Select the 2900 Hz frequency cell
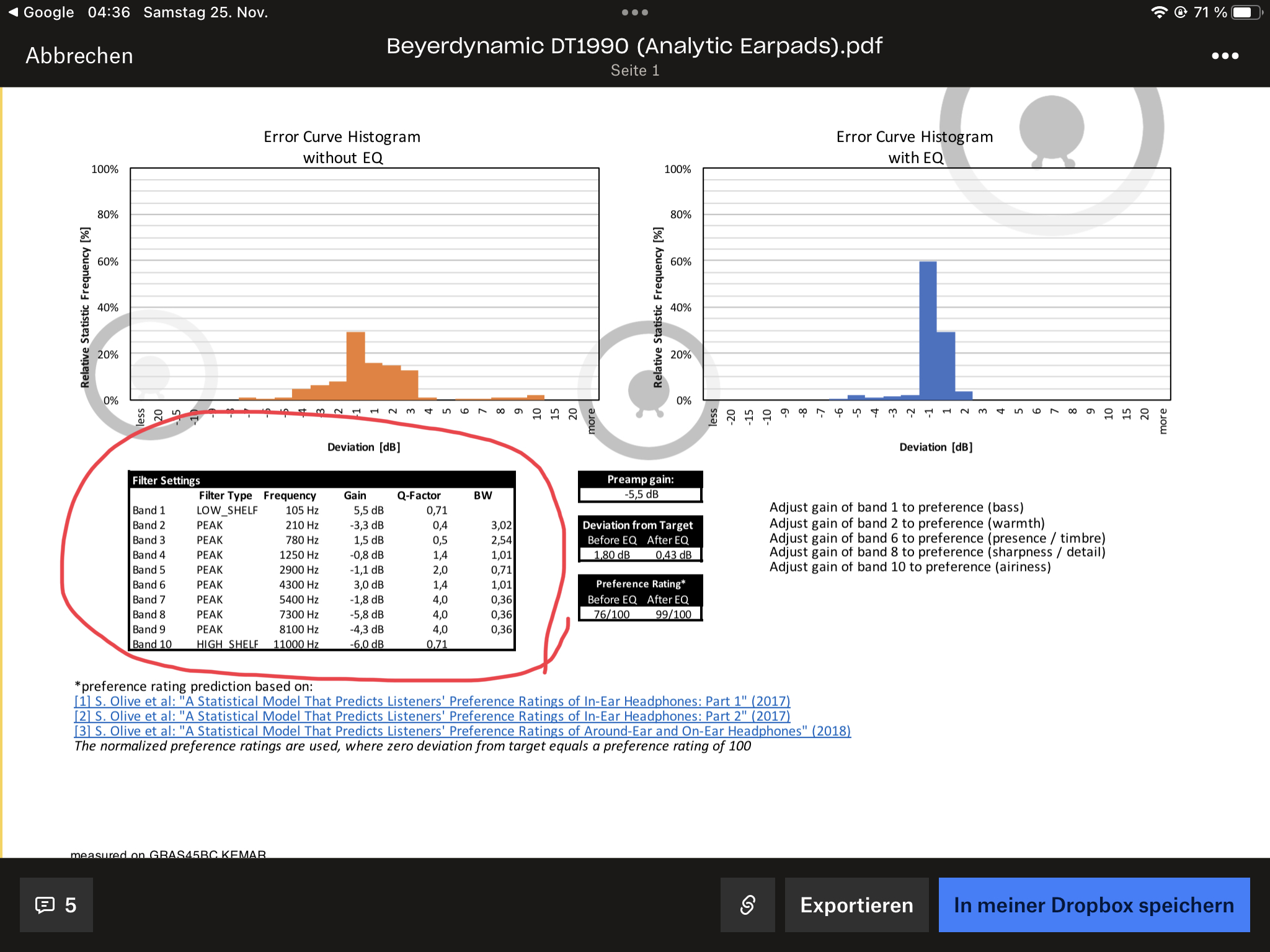 coord(299,570)
